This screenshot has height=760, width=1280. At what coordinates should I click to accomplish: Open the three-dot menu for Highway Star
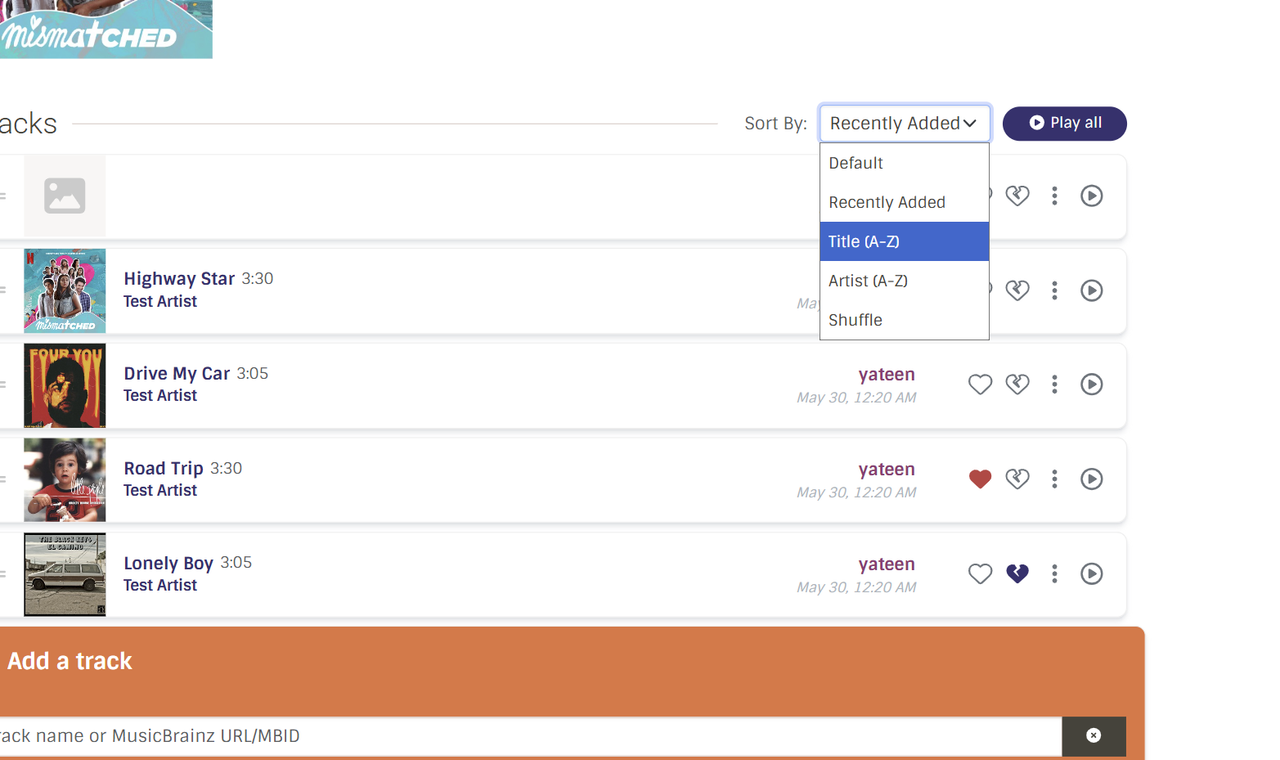(1054, 290)
